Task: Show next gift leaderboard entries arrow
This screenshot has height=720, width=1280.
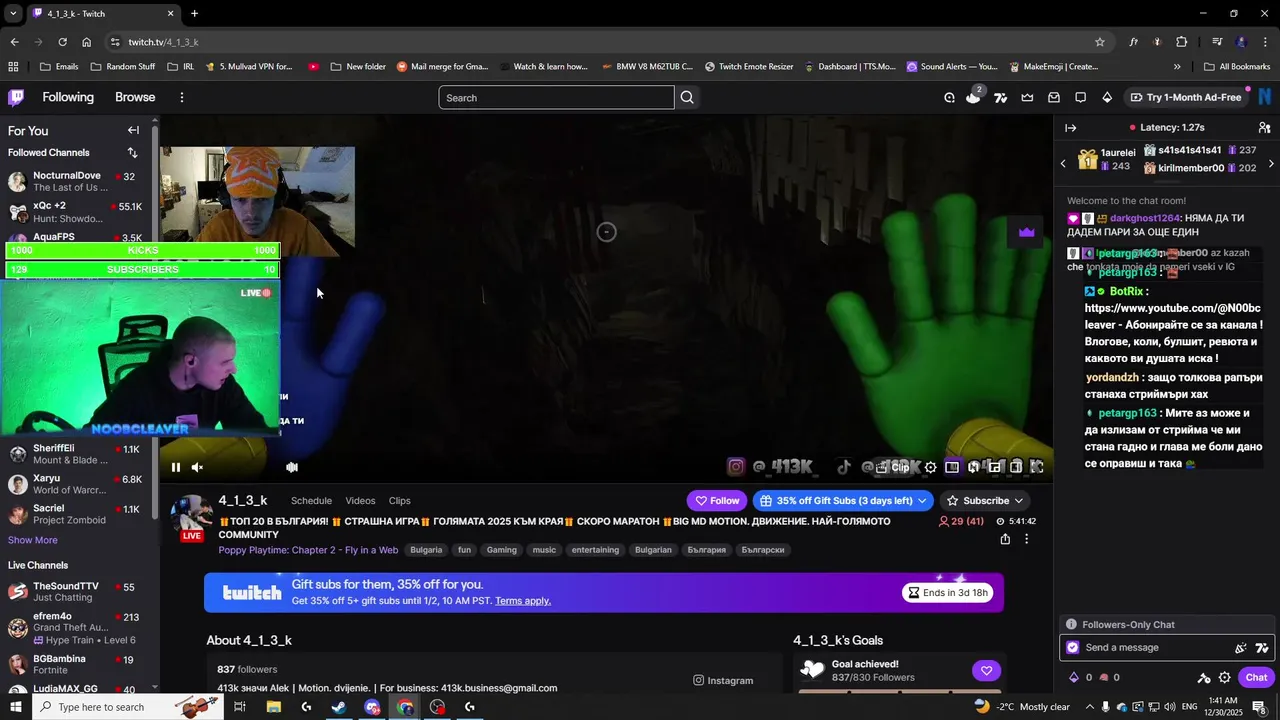Action: click(x=1271, y=164)
